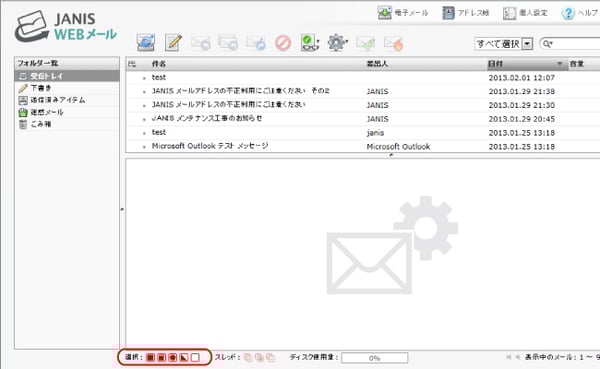Click the reply envelope icon
The width and height of the screenshot is (600, 369).
tap(201, 43)
